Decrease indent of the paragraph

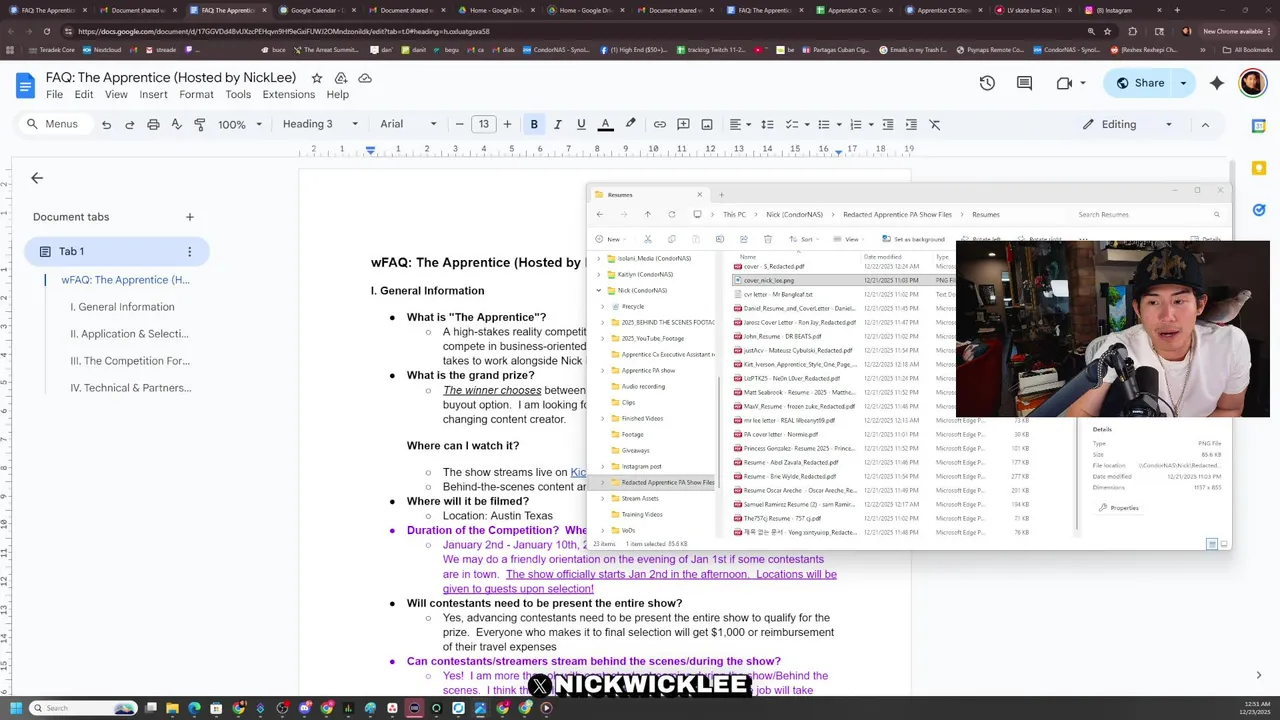click(887, 124)
